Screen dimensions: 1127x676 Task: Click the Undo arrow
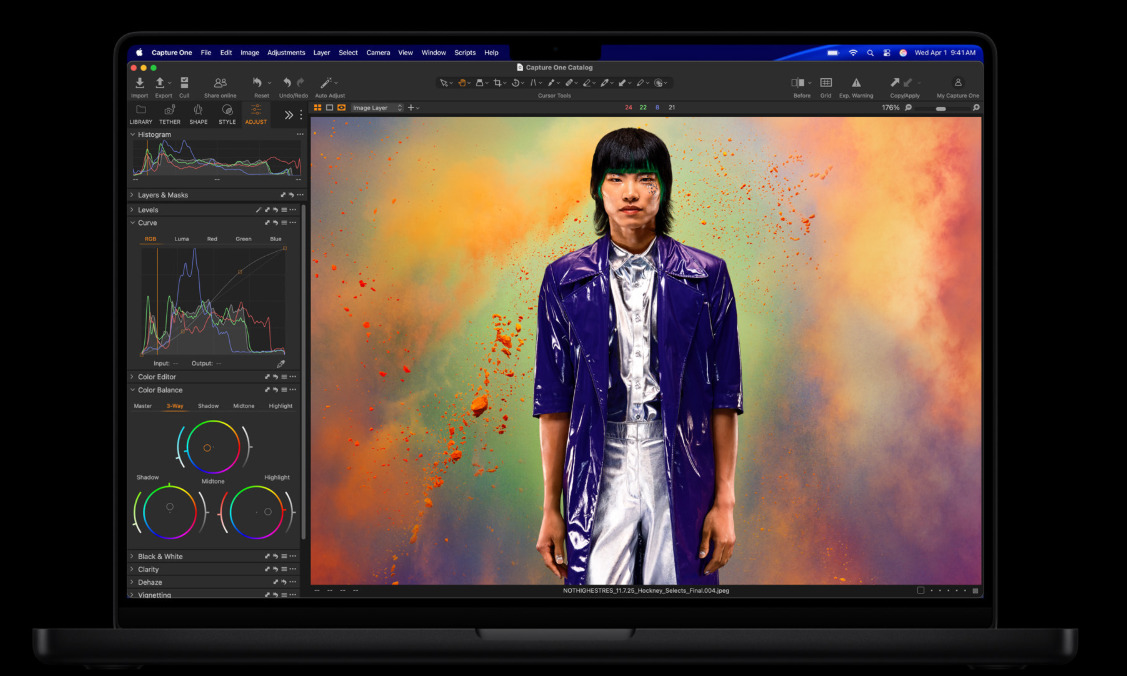coord(287,83)
